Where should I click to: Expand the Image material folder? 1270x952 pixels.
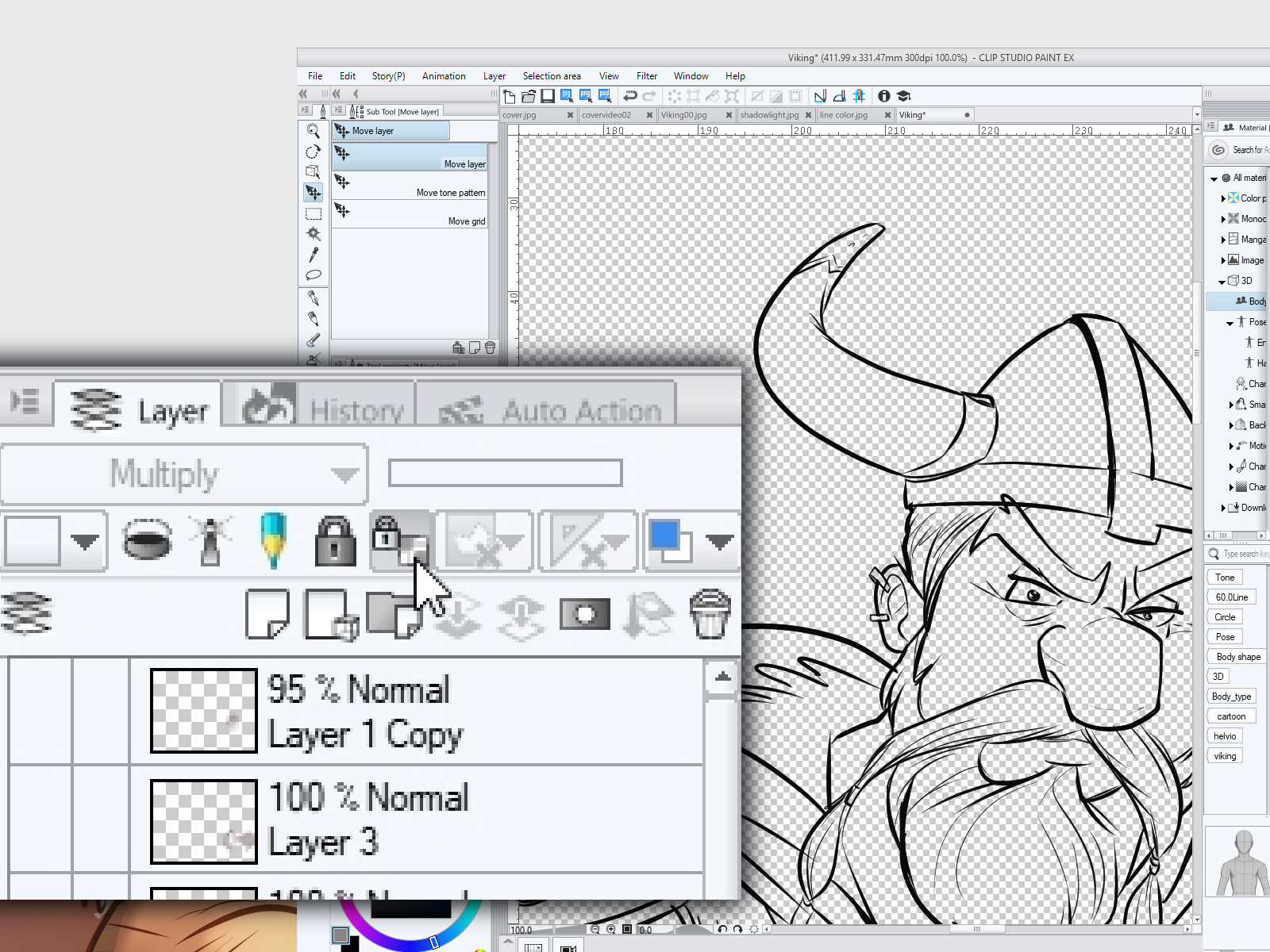tap(1223, 260)
